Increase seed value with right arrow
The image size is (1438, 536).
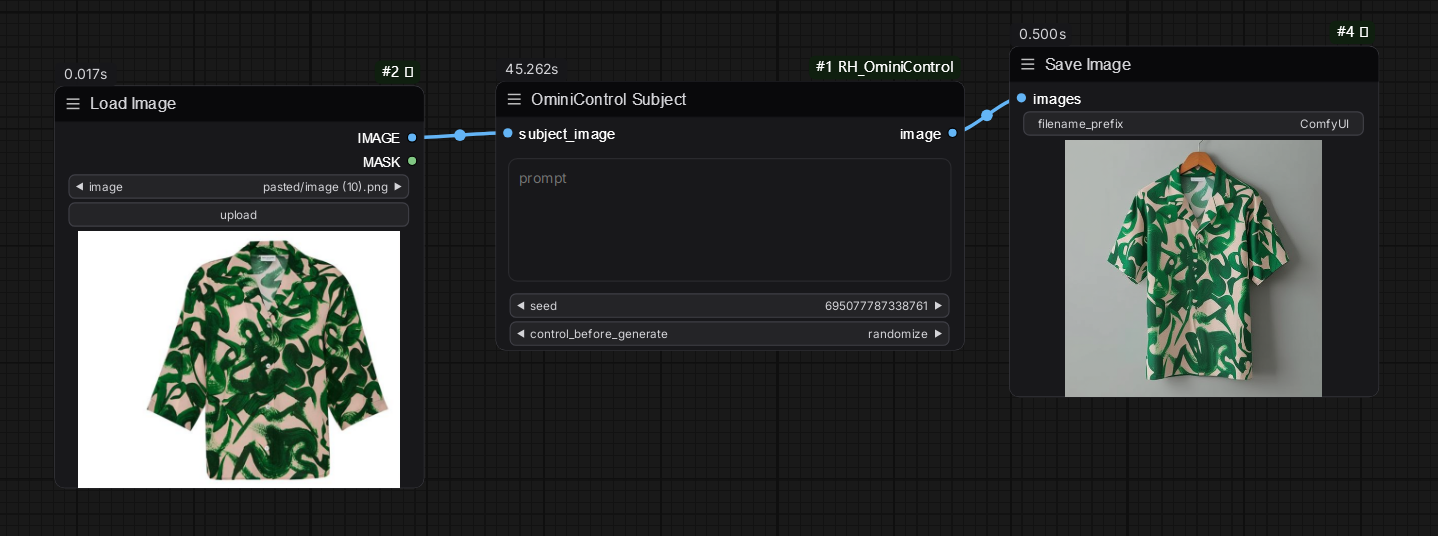pyautogui.click(x=938, y=306)
